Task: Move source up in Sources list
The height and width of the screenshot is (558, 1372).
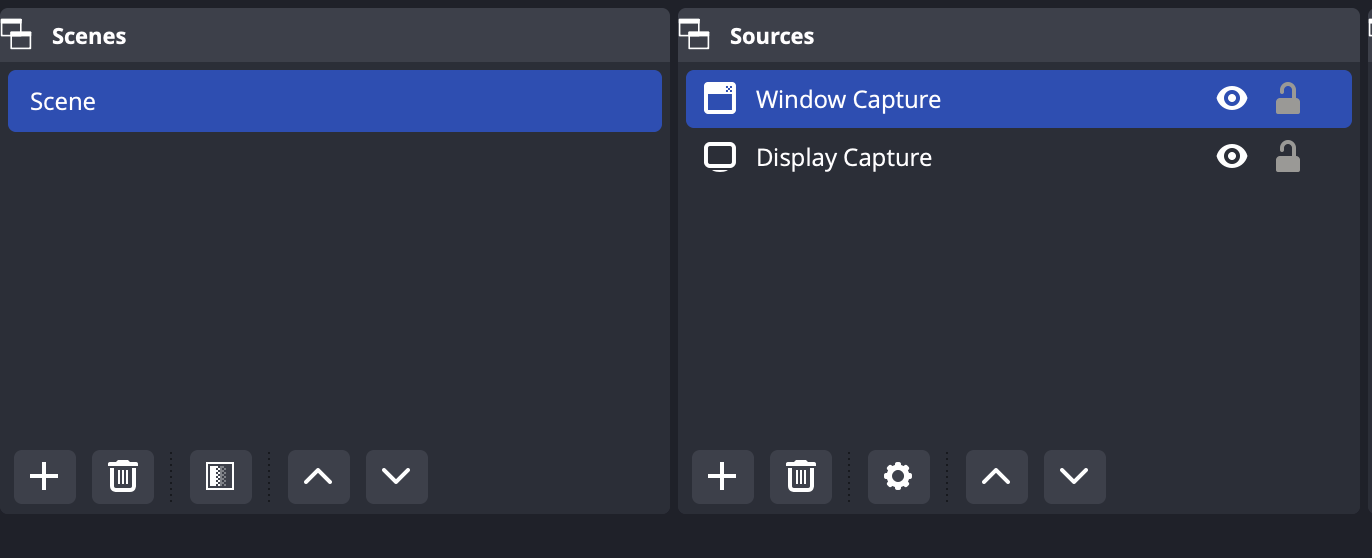Action: click(x=997, y=477)
